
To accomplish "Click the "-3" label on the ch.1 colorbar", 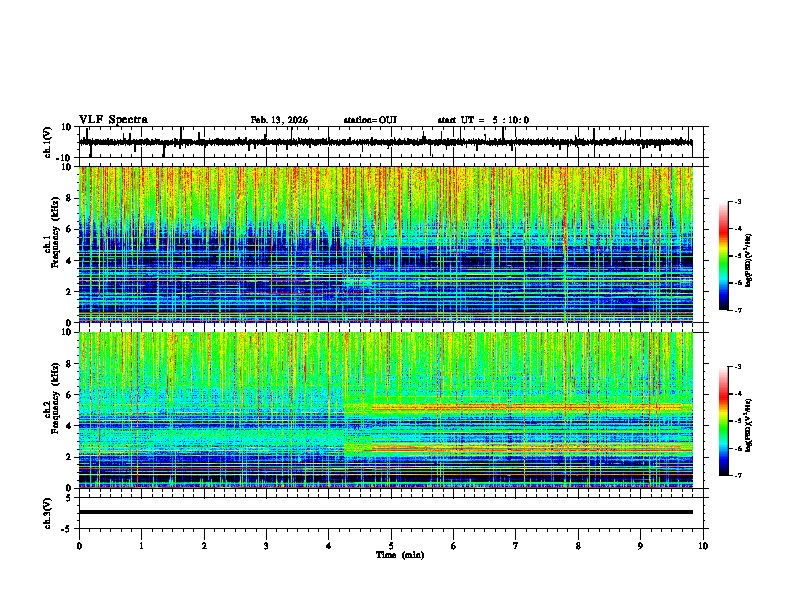I will [738, 201].
